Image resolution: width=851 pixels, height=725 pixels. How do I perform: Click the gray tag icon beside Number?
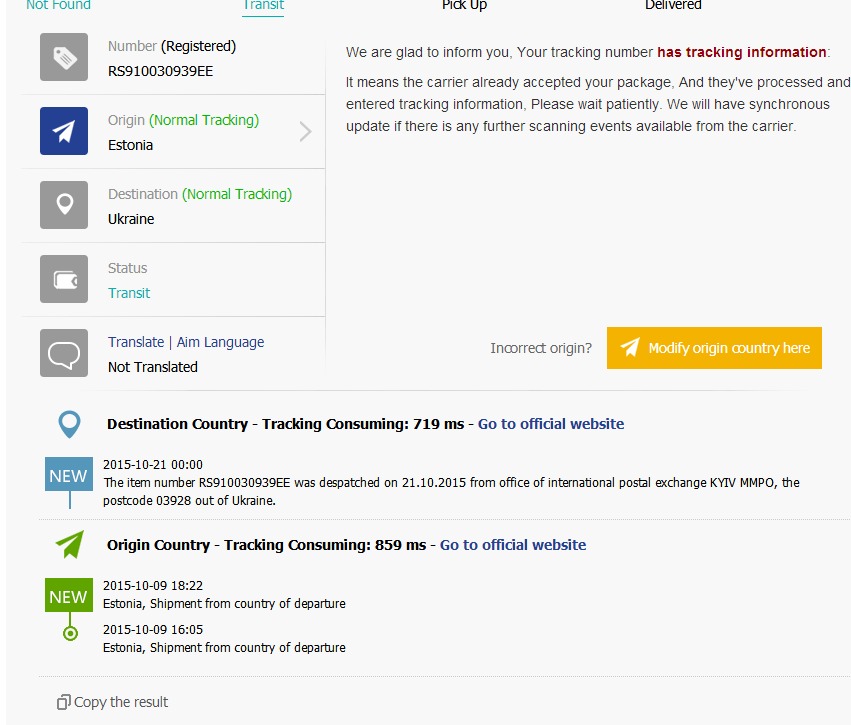click(x=63, y=57)
